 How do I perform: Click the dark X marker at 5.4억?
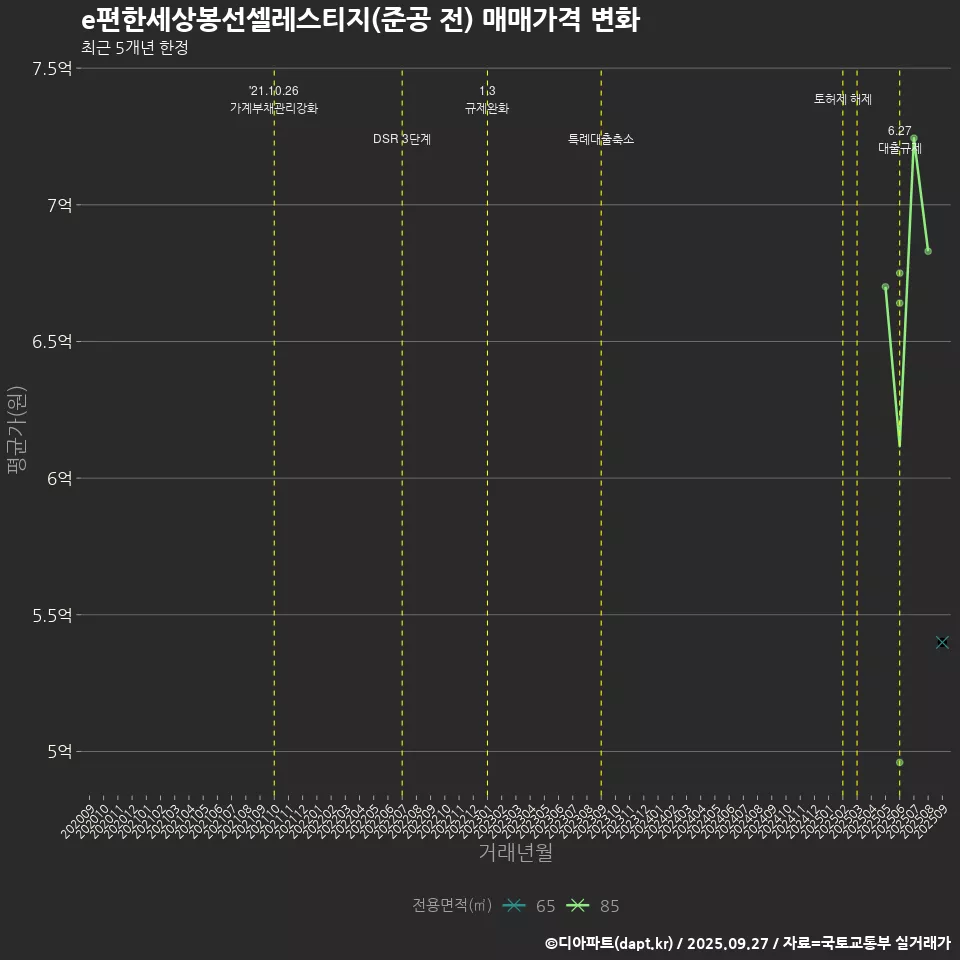pos(942,642)
